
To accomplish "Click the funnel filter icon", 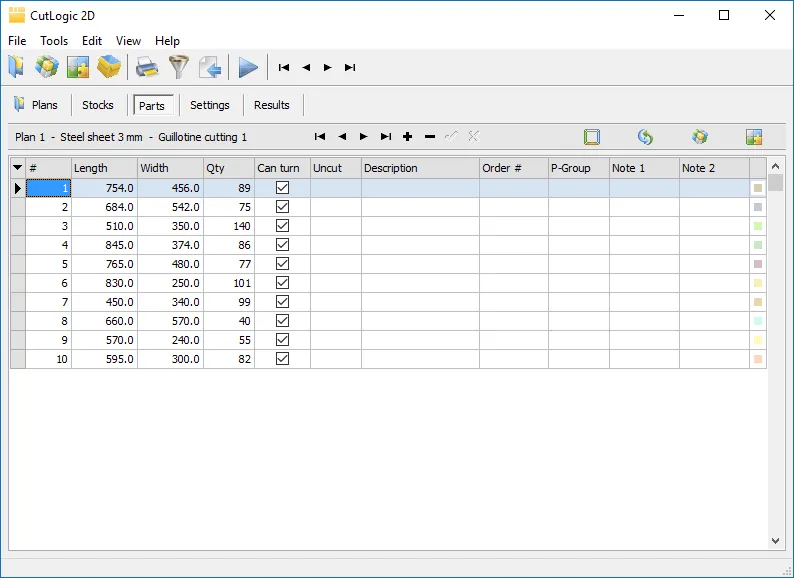I will pos(178,67).
